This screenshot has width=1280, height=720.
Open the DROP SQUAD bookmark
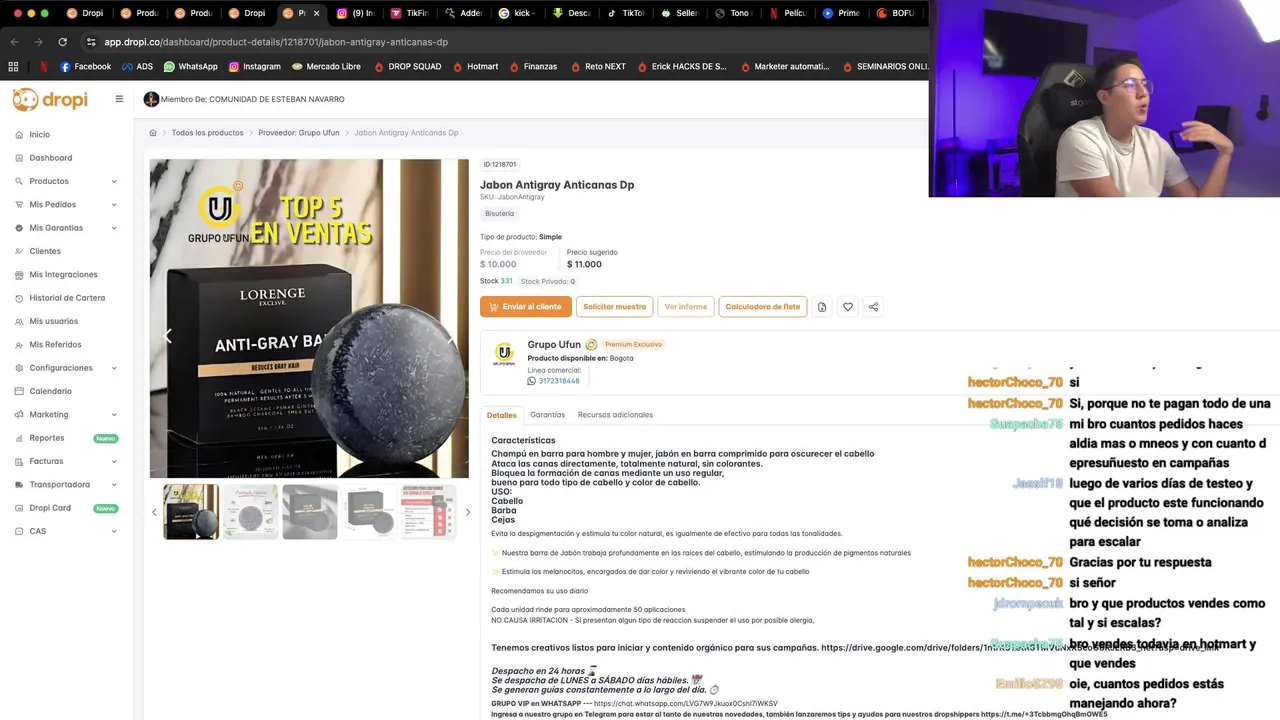click(407, 66)
